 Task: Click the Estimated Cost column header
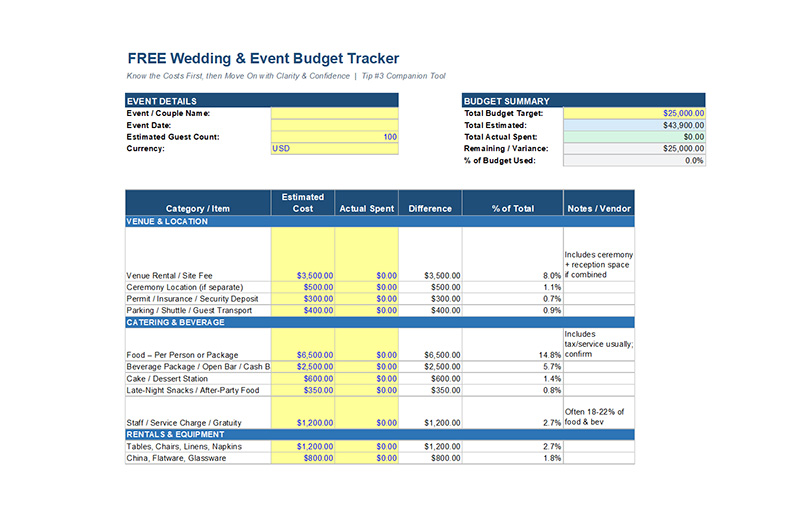coord(303,203)
